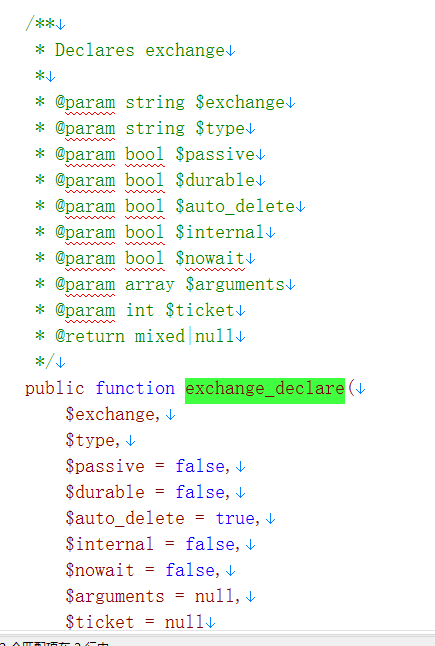Place cursor on the public keyword
The width and height of the screenshot is (435, 646).
pos(54,389)
